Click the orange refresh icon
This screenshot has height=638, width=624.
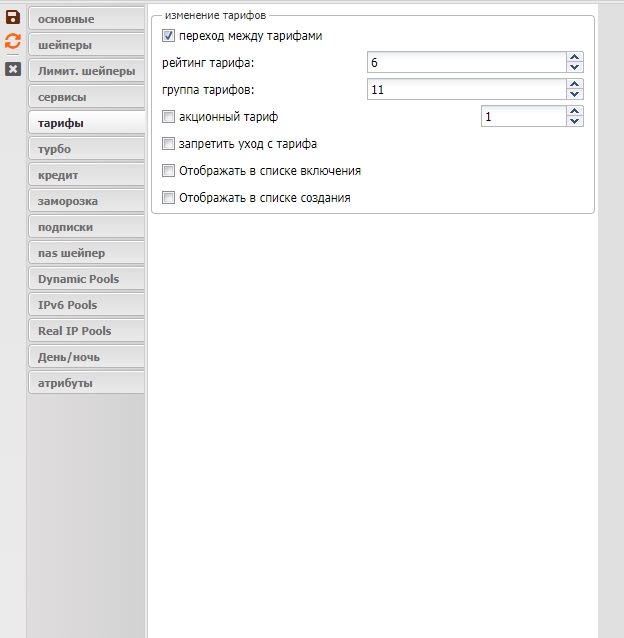coord(13,42)
